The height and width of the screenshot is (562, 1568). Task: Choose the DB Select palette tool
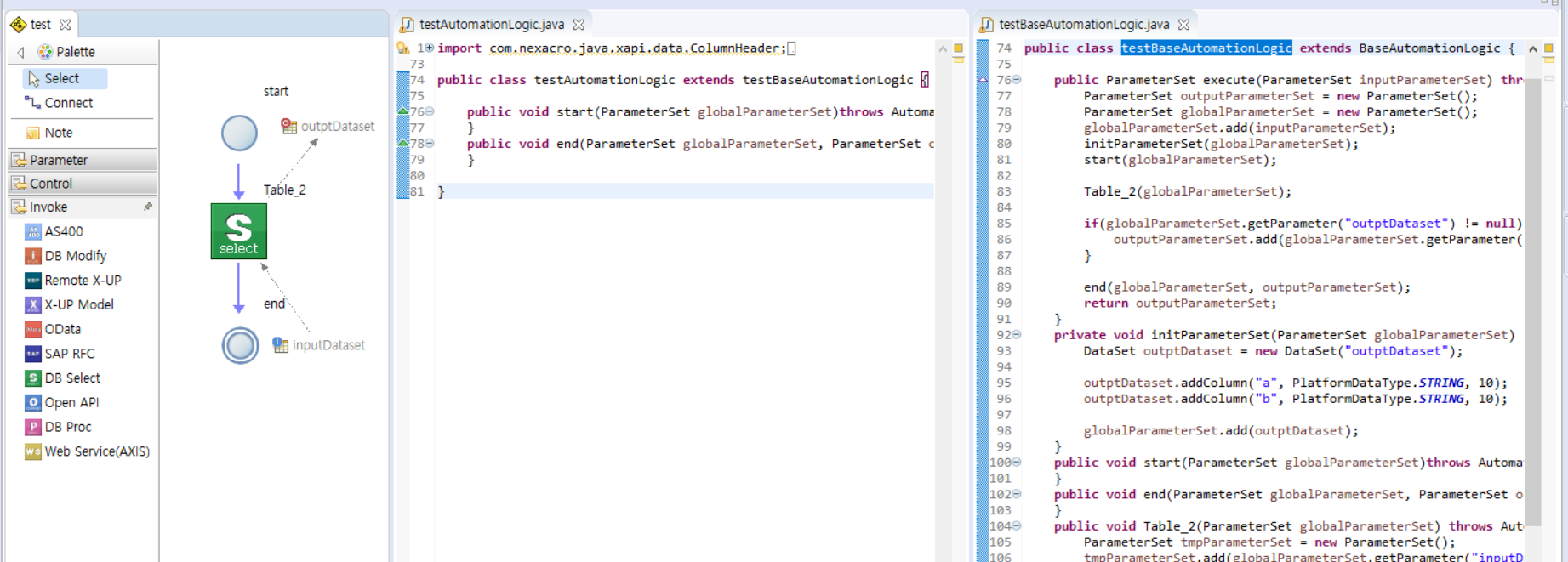[x=71, y=378]
